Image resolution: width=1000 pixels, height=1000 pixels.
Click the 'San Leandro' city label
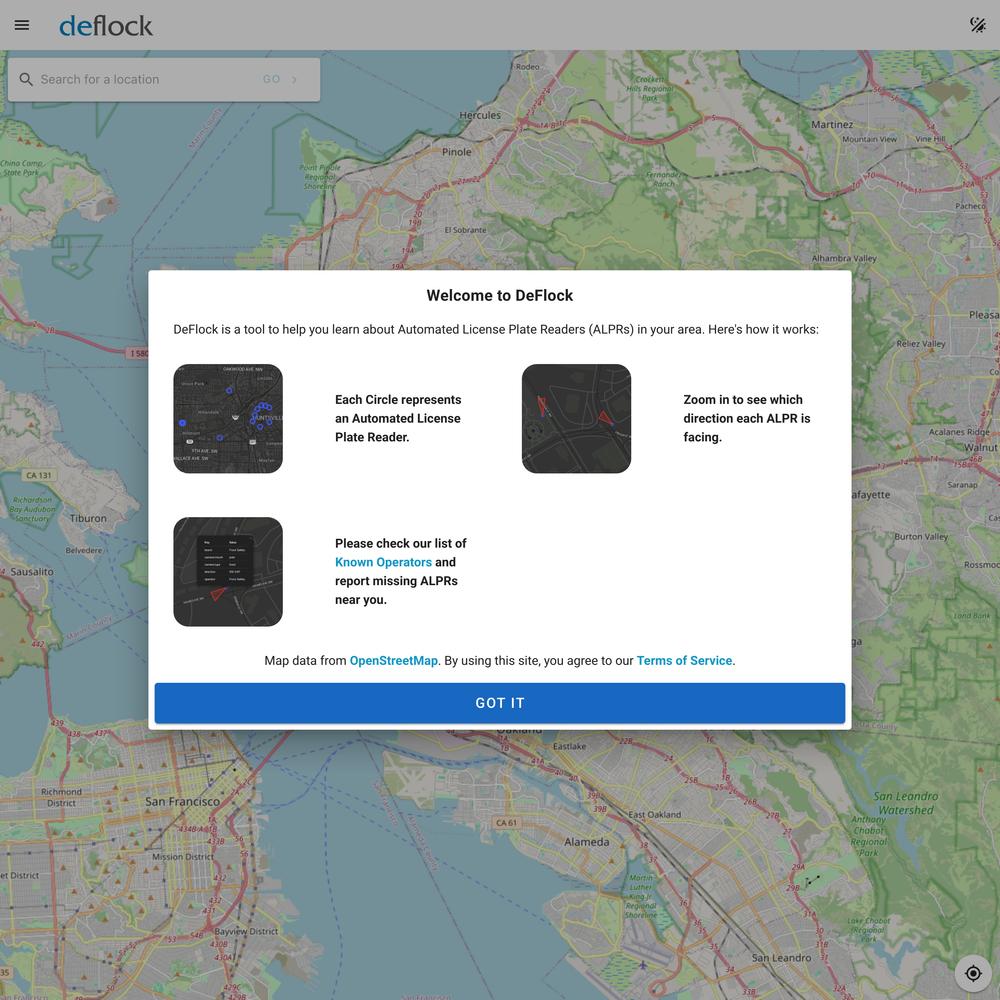[781, 957]
